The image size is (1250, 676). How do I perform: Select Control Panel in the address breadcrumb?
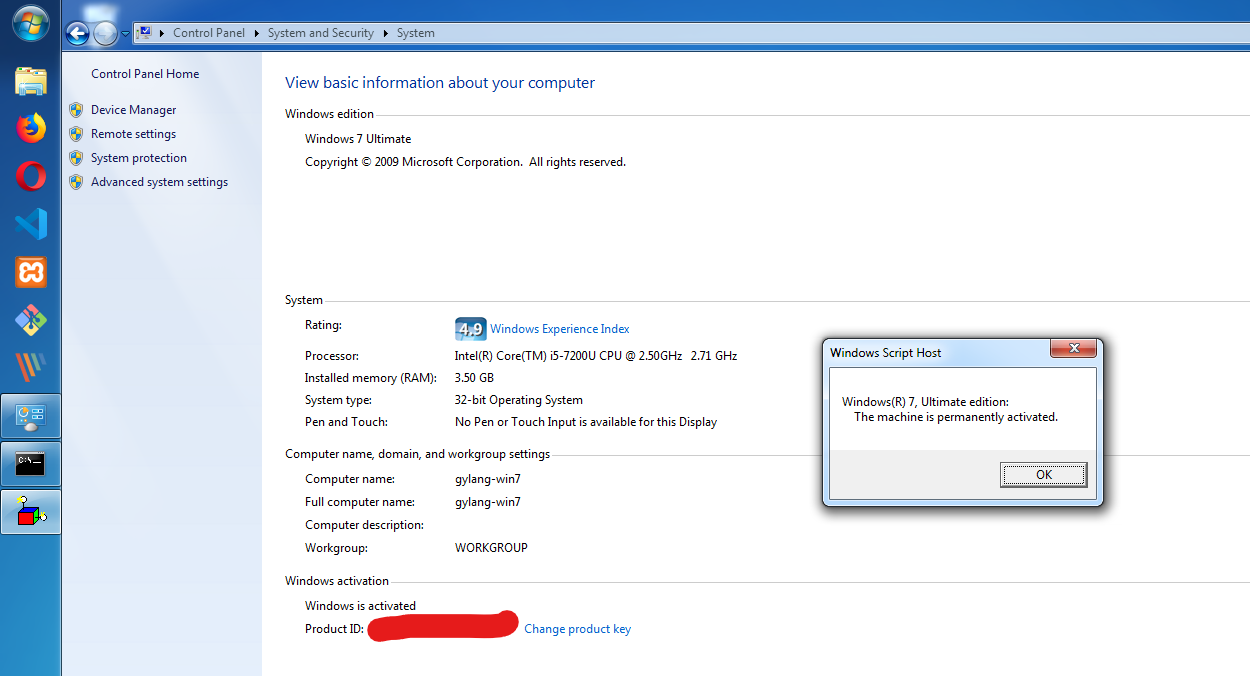coord(209,33)
